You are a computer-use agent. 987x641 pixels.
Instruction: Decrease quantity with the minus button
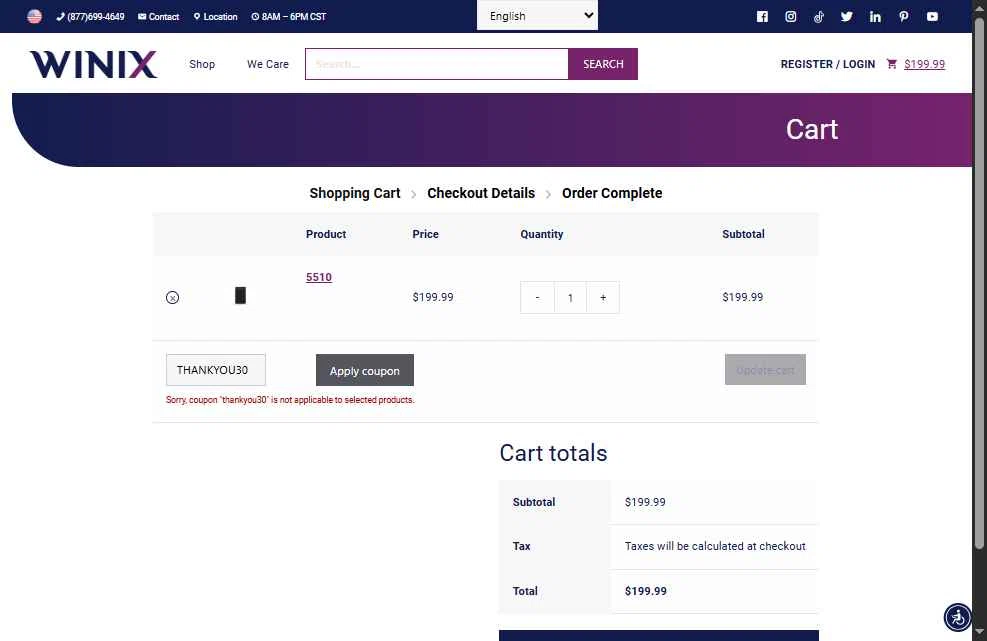(x=537, y=298)
